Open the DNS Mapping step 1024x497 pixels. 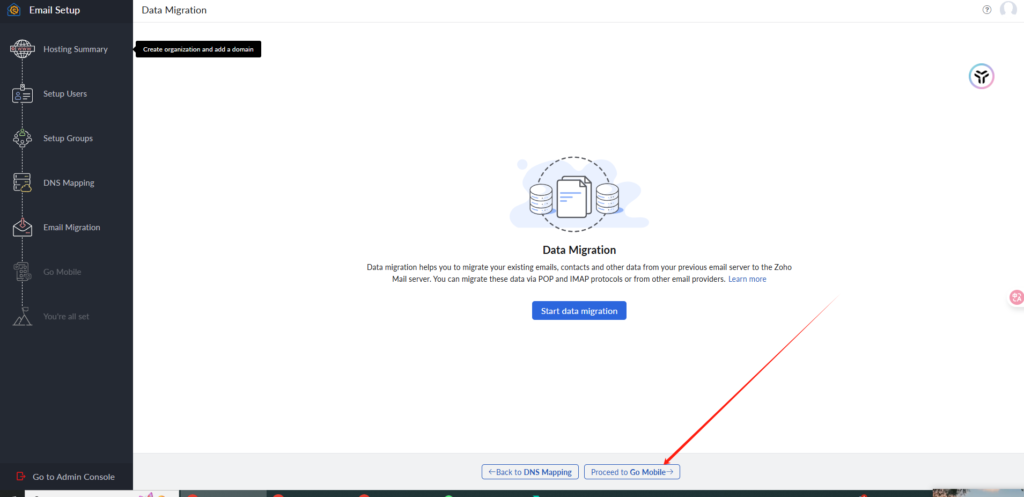[69, 183]
